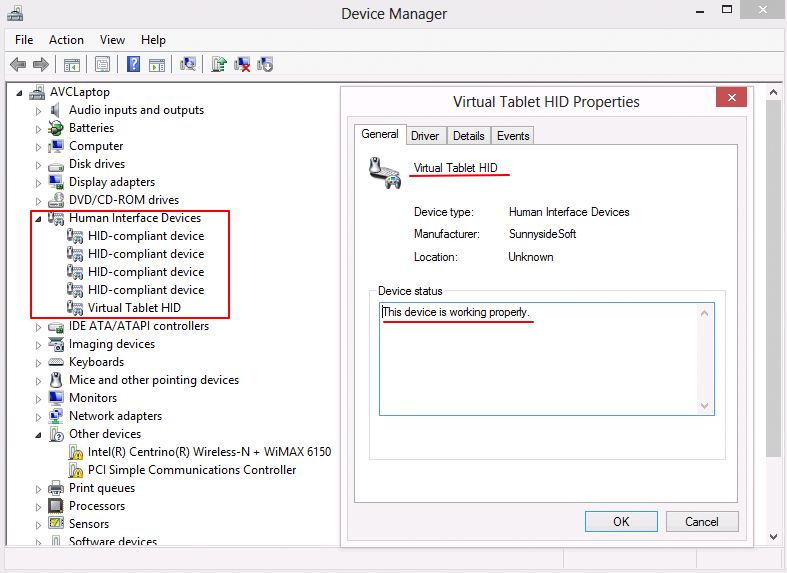The height and width of the screenshot is (573, 787).
Task: Click the Back arrow toolbar icon
Action: 17,65
